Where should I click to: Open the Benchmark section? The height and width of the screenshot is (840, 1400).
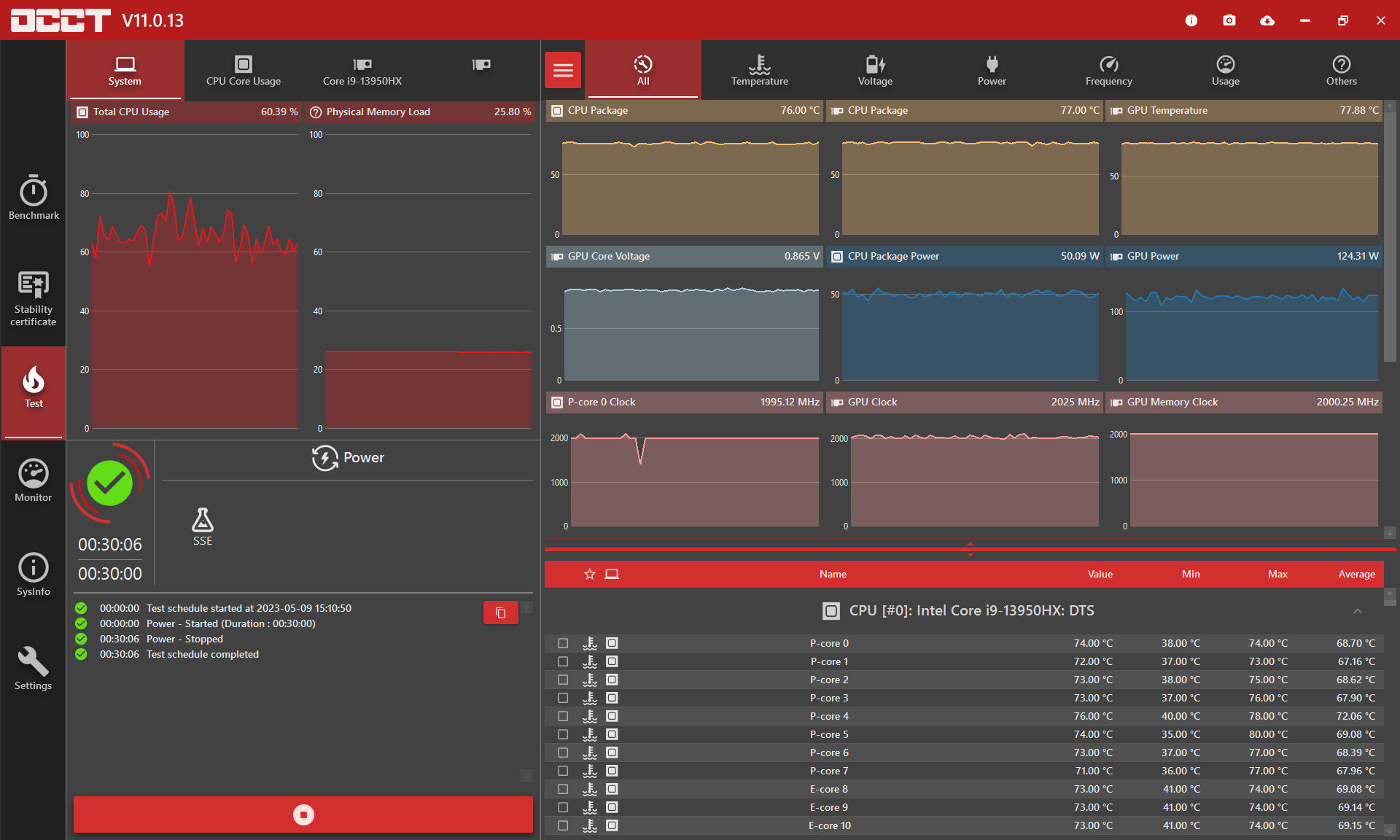34,197
